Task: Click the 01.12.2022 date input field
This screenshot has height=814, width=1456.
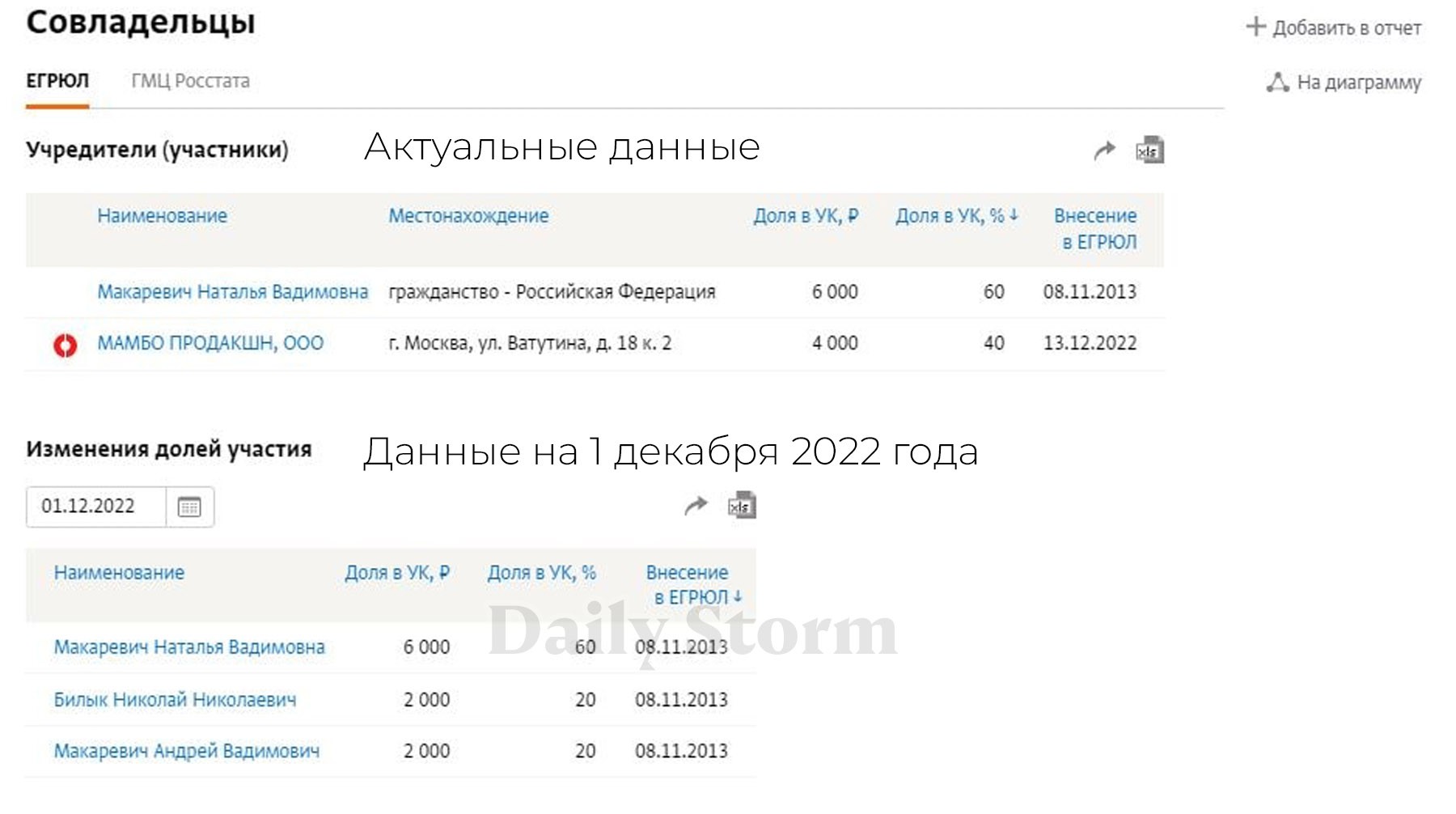Action: pyautogui.click(x=96, y=507)
